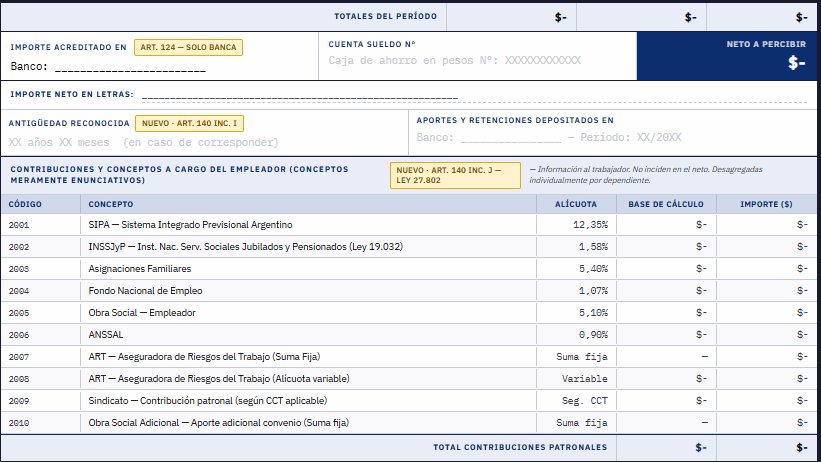Click the BASE DE CÁLCULO column header
Screen dimensions: 821x462
pos(665,204)
